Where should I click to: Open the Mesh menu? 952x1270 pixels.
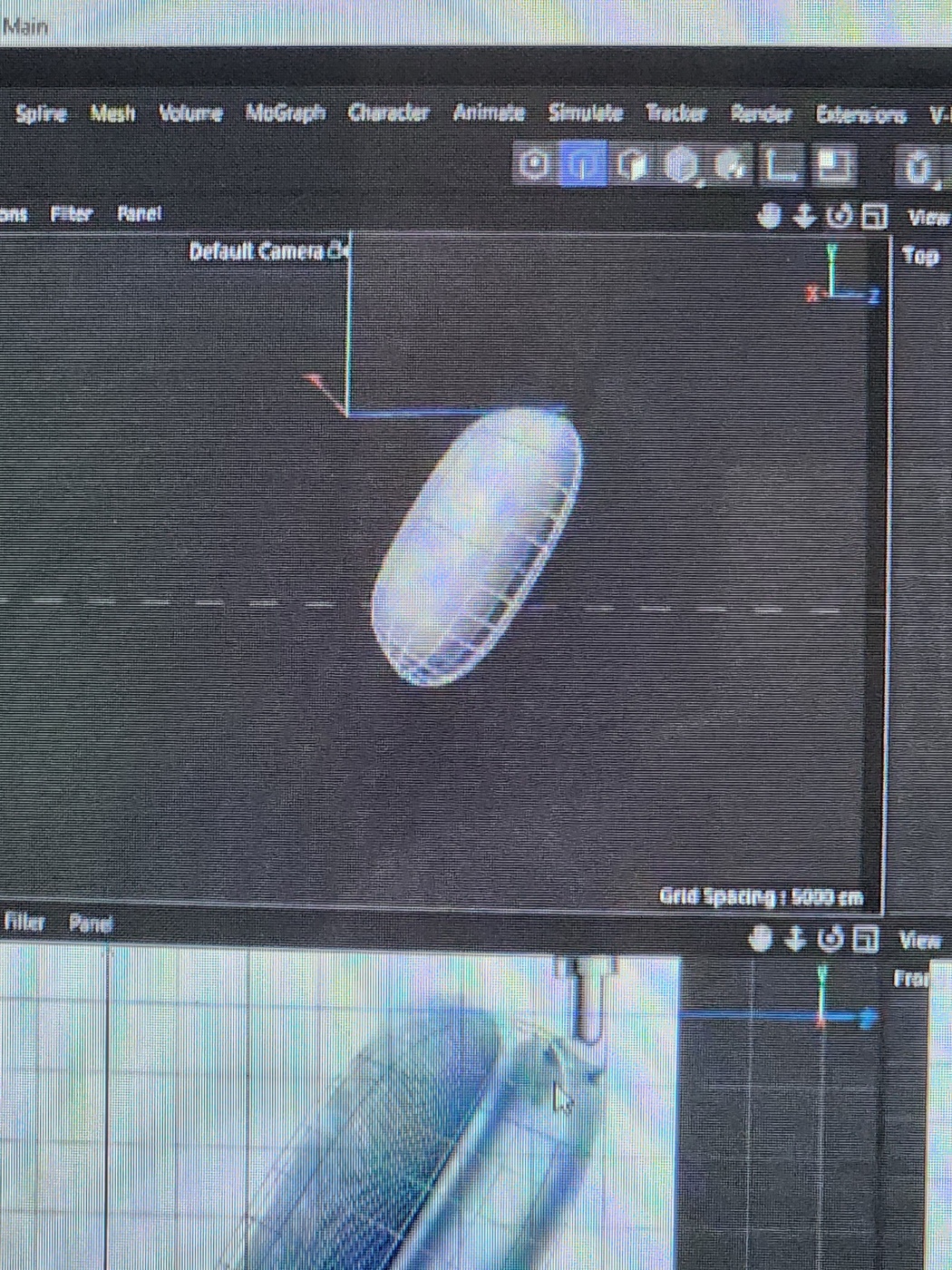click(x=112, y=113)
